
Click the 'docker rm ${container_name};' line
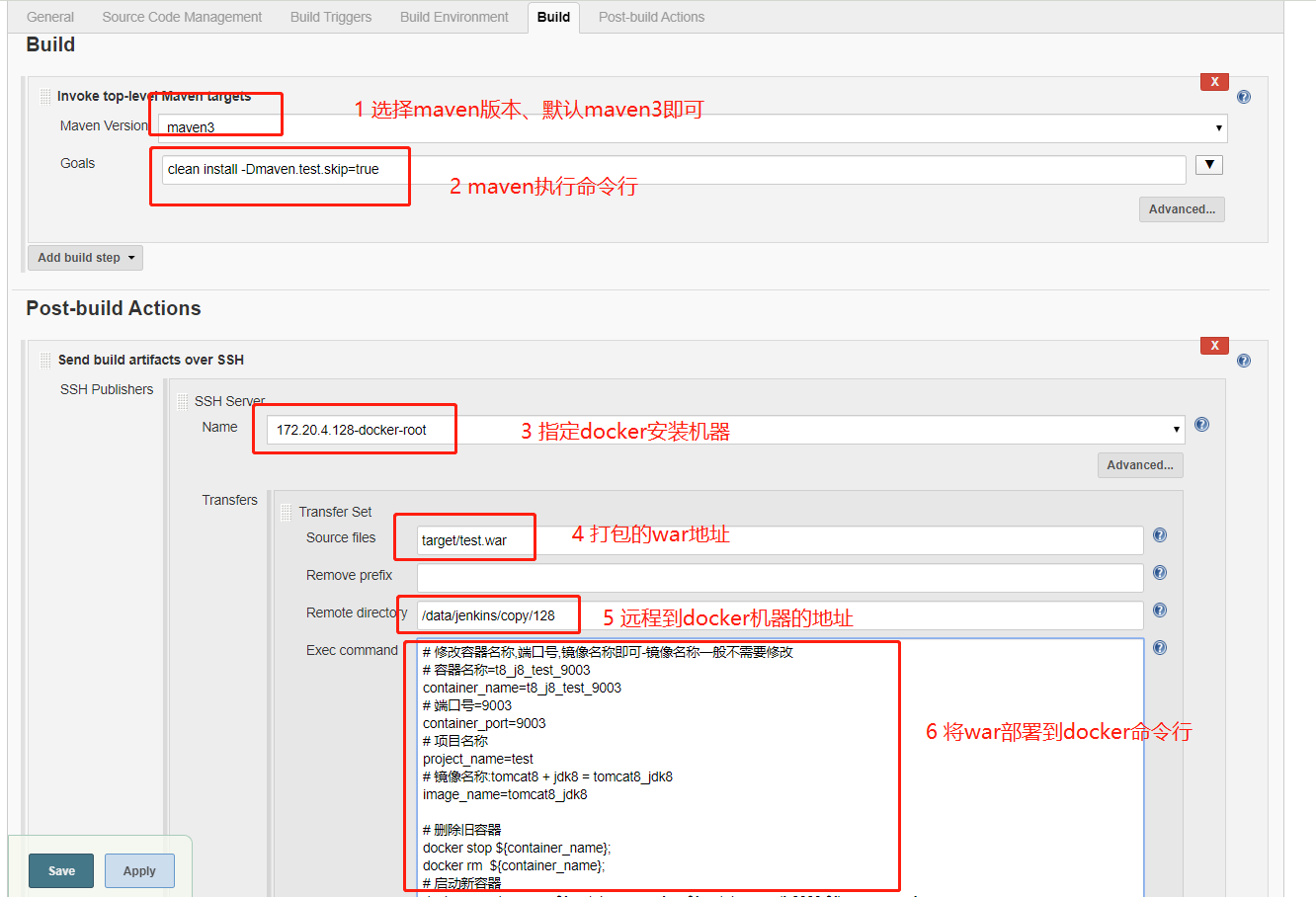point(514,865)
